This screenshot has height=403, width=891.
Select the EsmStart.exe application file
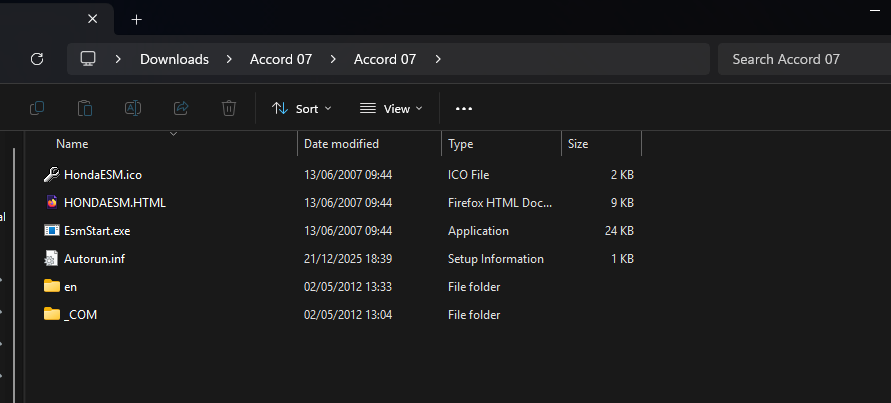click(97, 230)
